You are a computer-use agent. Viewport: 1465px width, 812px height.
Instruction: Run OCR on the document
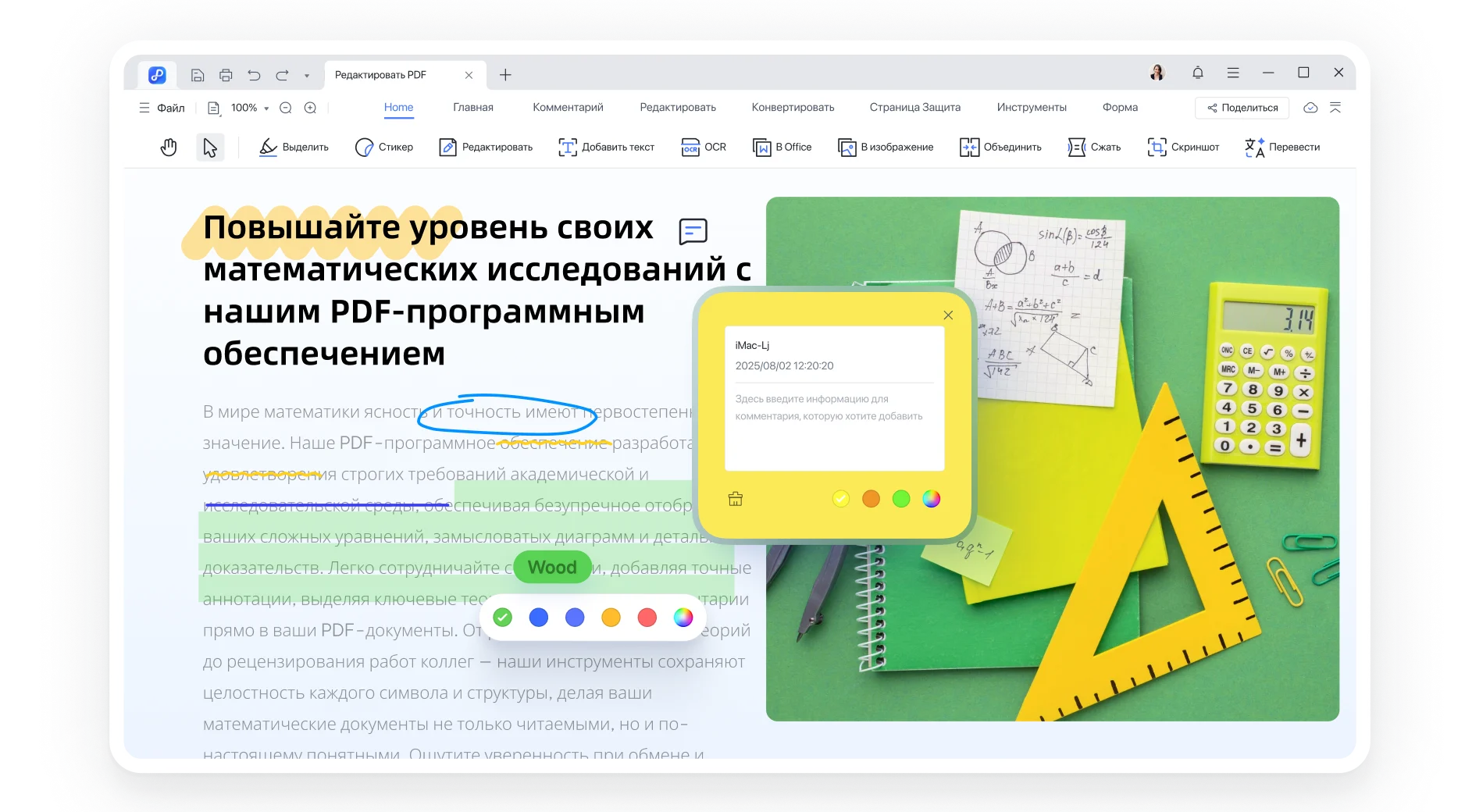703,147
